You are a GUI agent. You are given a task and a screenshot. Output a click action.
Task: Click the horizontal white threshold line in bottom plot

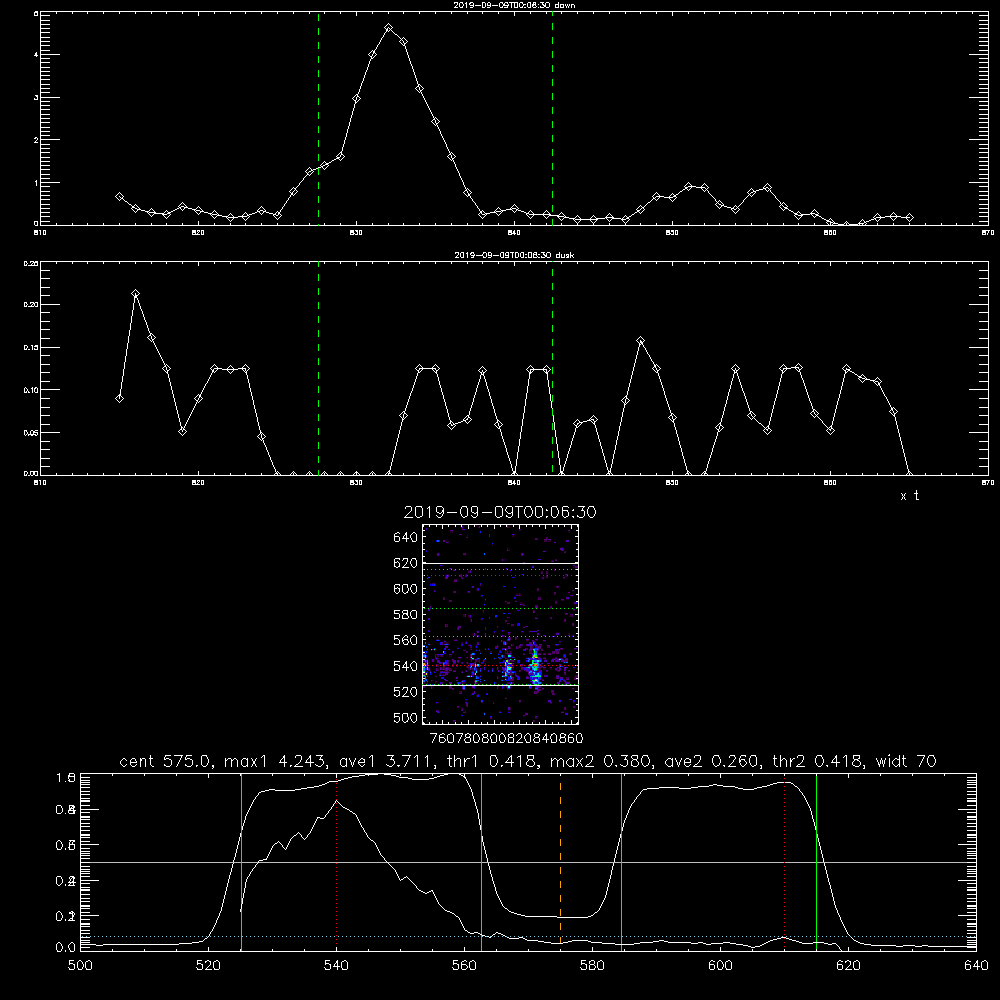point(528,862)
